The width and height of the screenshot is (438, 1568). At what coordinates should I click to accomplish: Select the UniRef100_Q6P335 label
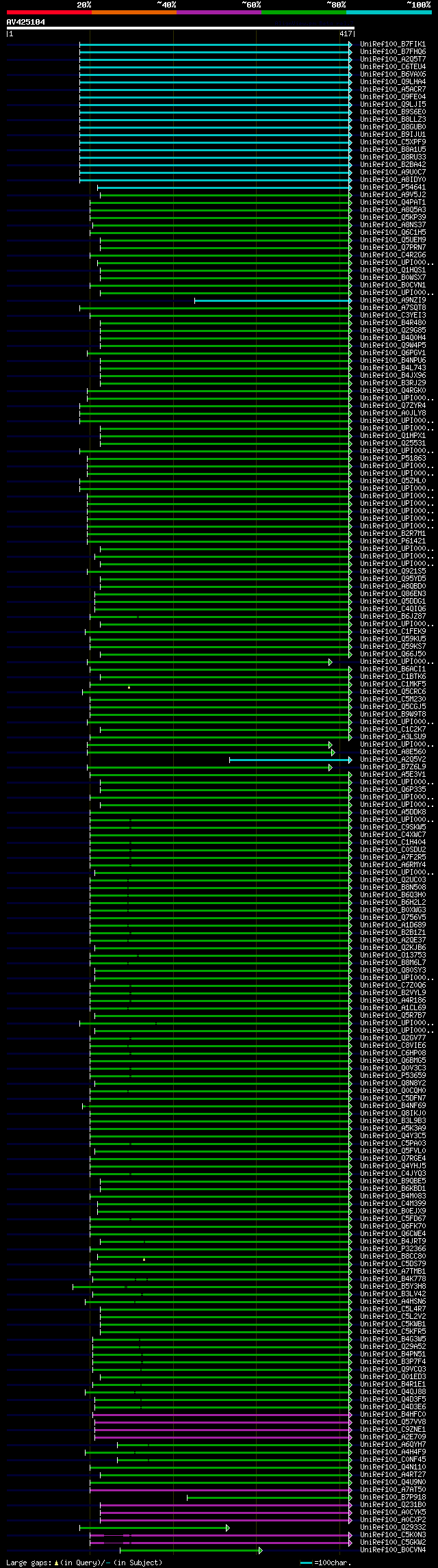tap(393, 790)
